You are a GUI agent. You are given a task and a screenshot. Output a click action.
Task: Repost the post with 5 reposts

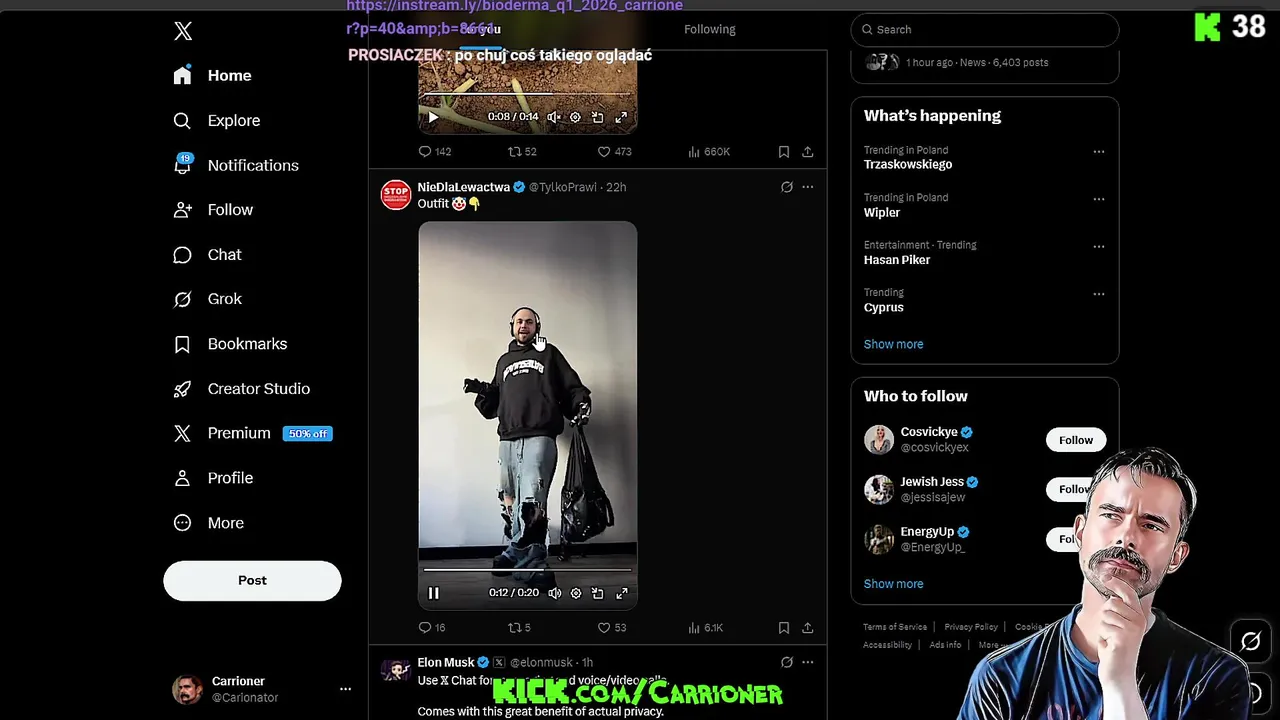pos(520,628)
